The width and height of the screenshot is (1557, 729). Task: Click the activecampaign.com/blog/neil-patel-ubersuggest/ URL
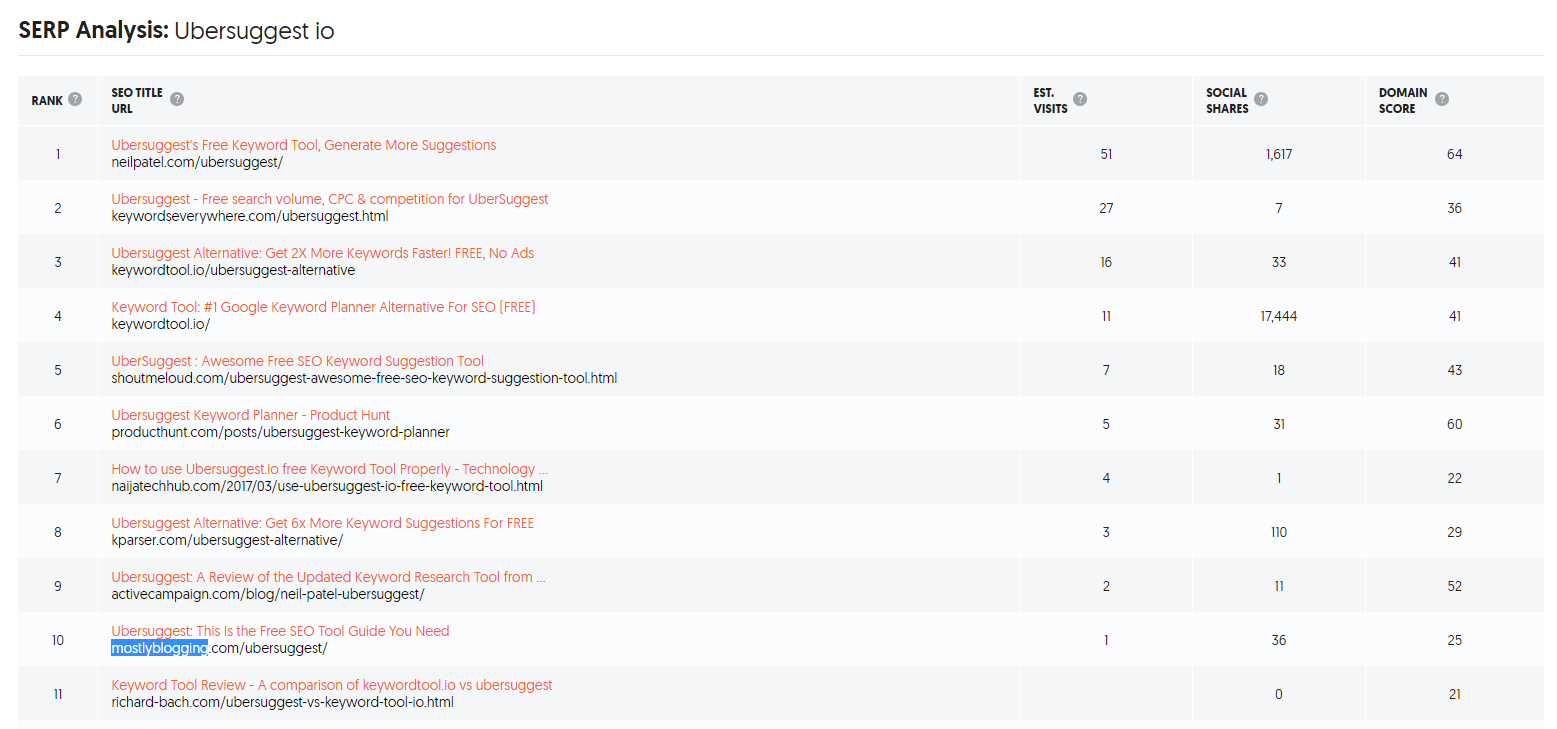click(x=268, y=594)
